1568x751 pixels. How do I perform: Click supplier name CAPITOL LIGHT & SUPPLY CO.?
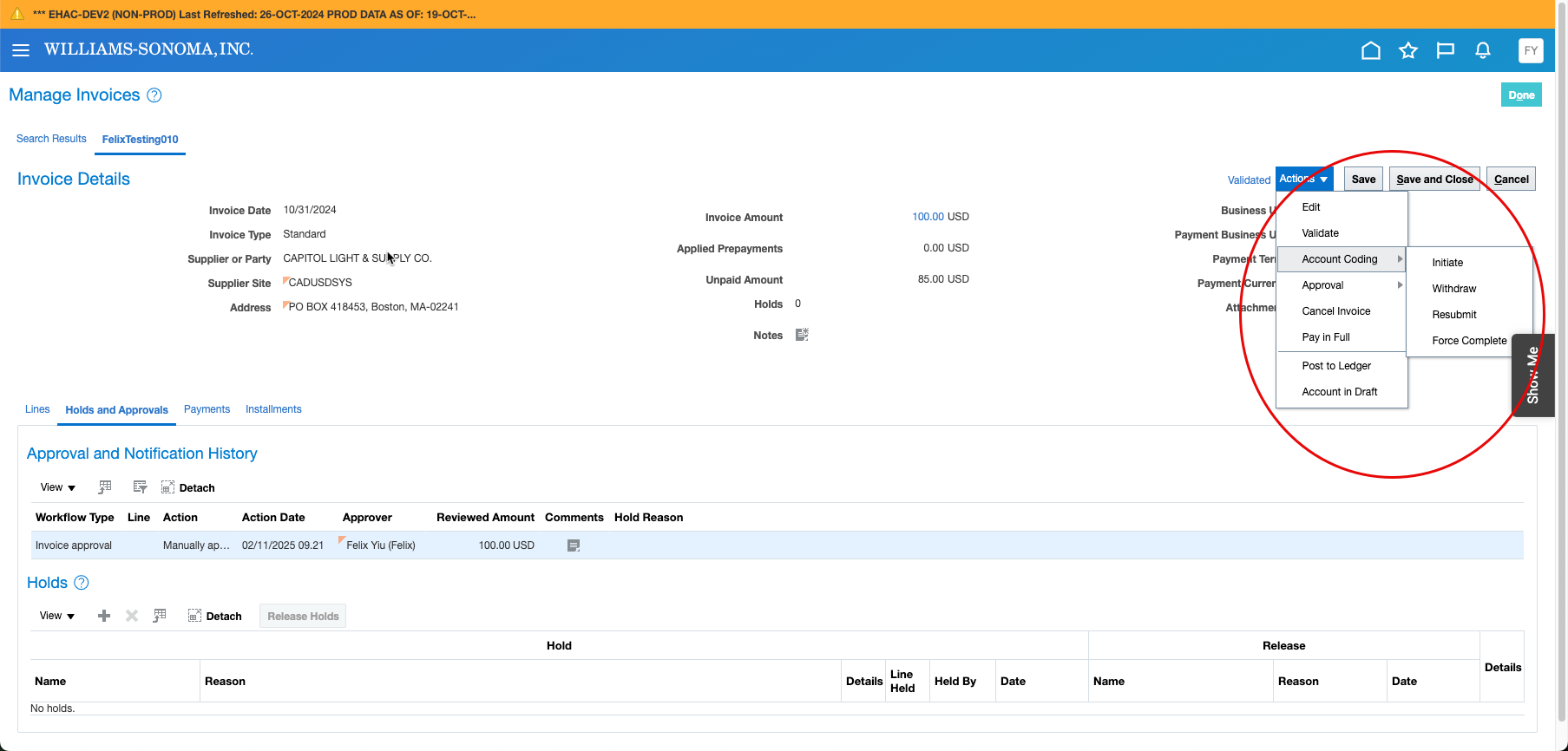[358, 258]
